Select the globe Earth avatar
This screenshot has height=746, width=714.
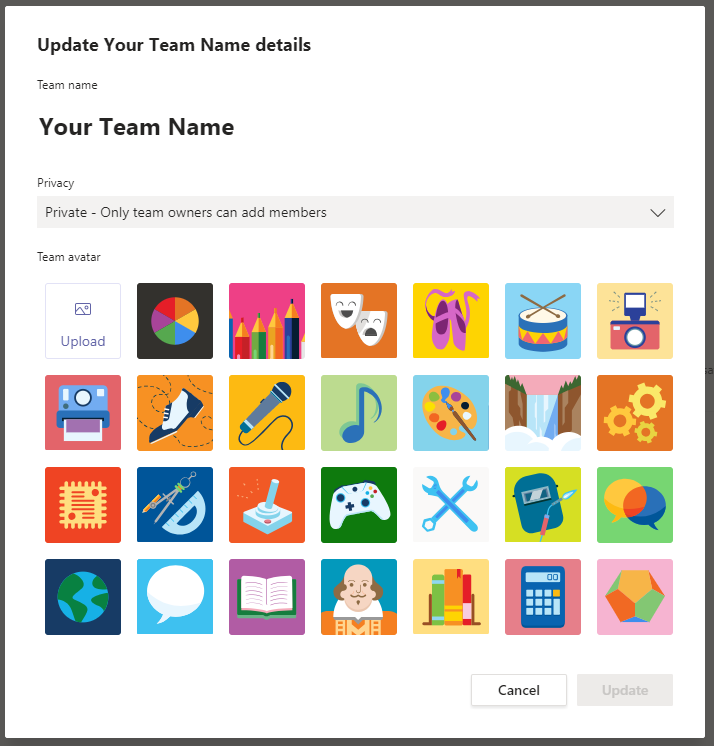[83, 597]
